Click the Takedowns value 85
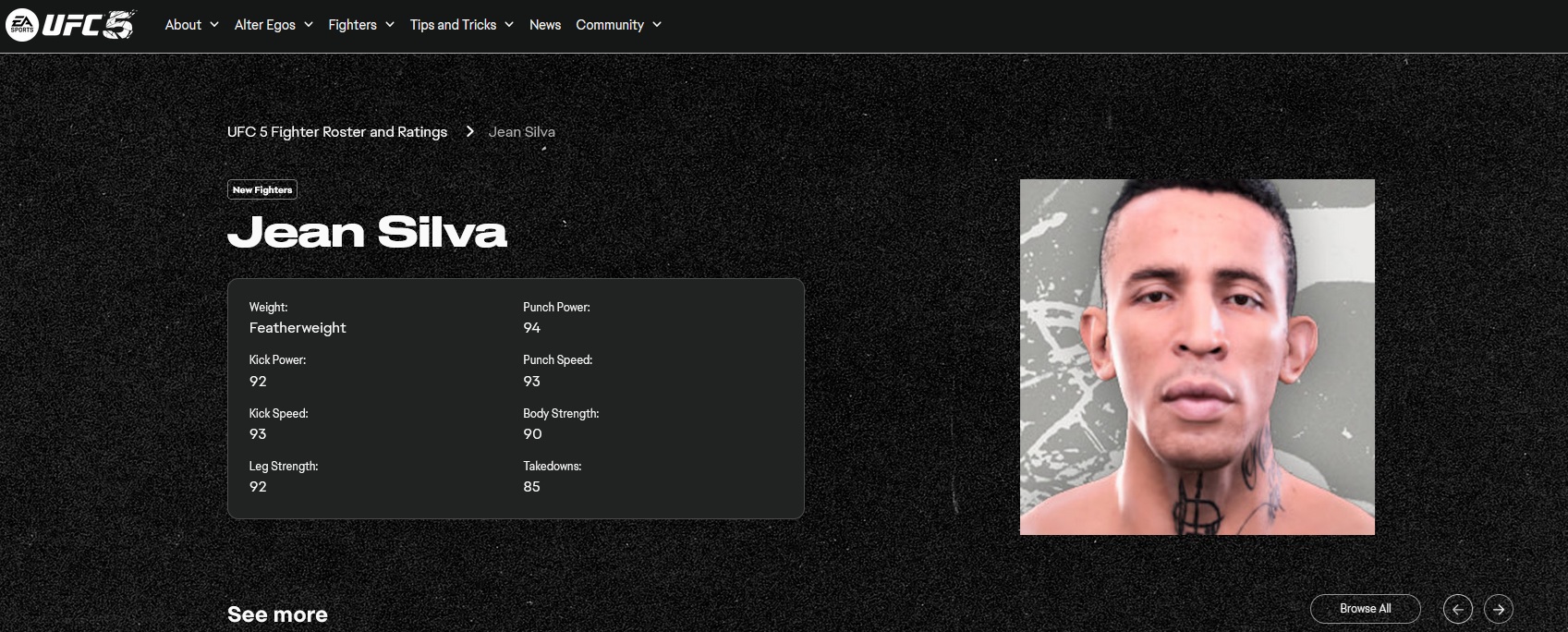1568x632 pixels. pos(532,487)
